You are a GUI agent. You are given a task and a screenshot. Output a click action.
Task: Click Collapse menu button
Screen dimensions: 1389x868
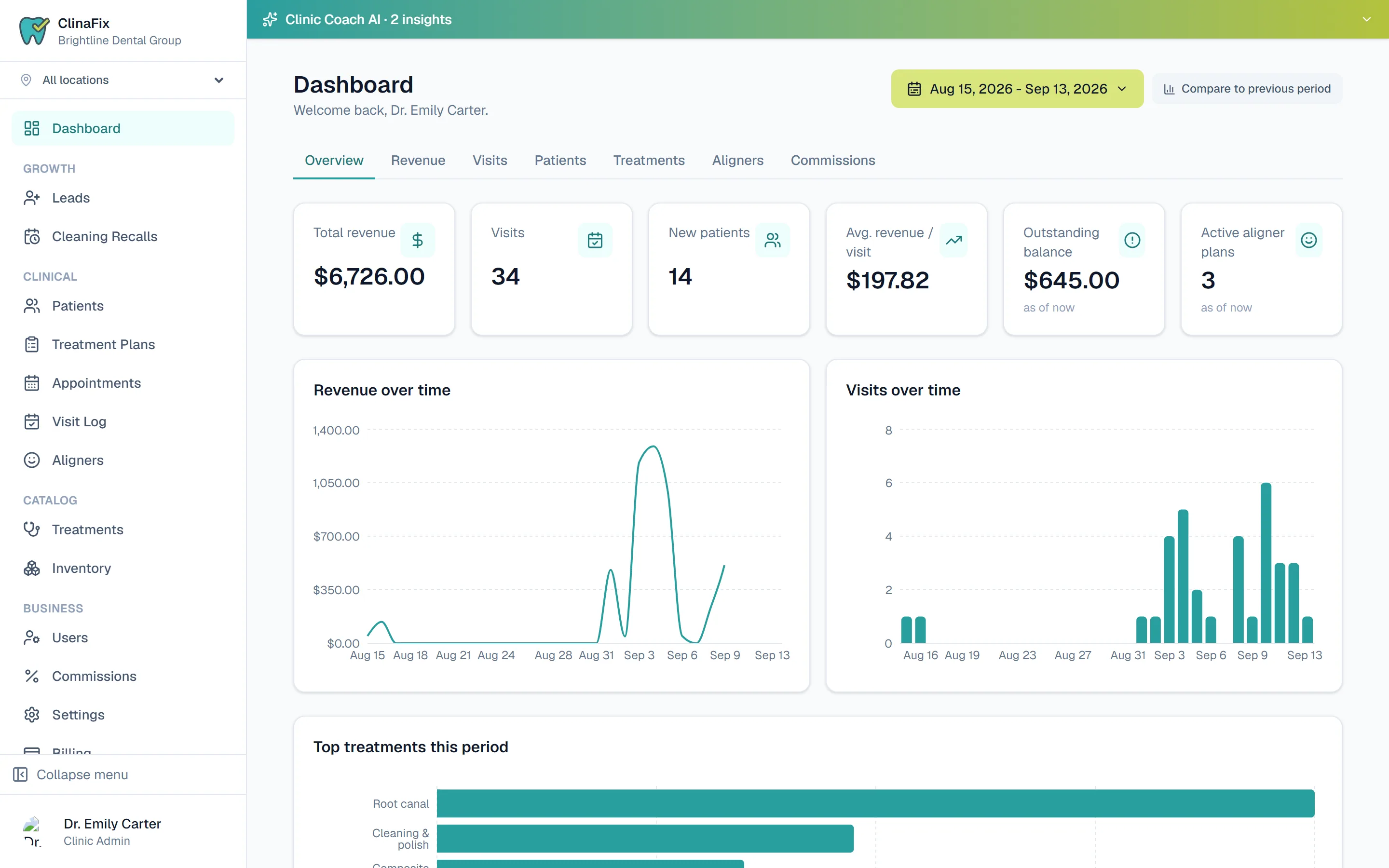(x=123, y=774)
